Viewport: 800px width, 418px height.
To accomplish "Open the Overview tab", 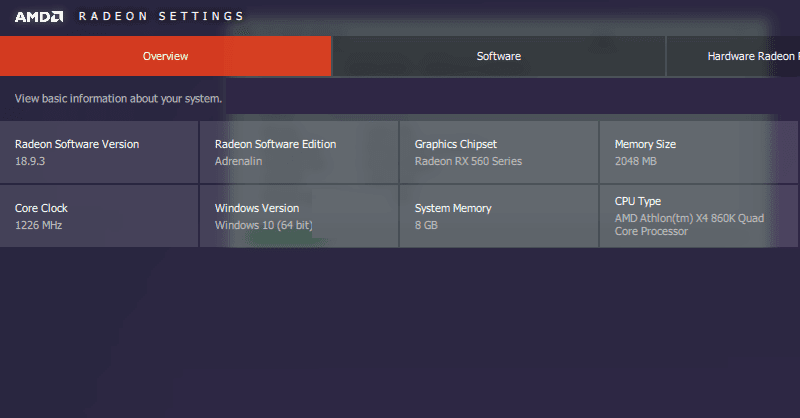I will pyautogui.click(x=165, y=56).
